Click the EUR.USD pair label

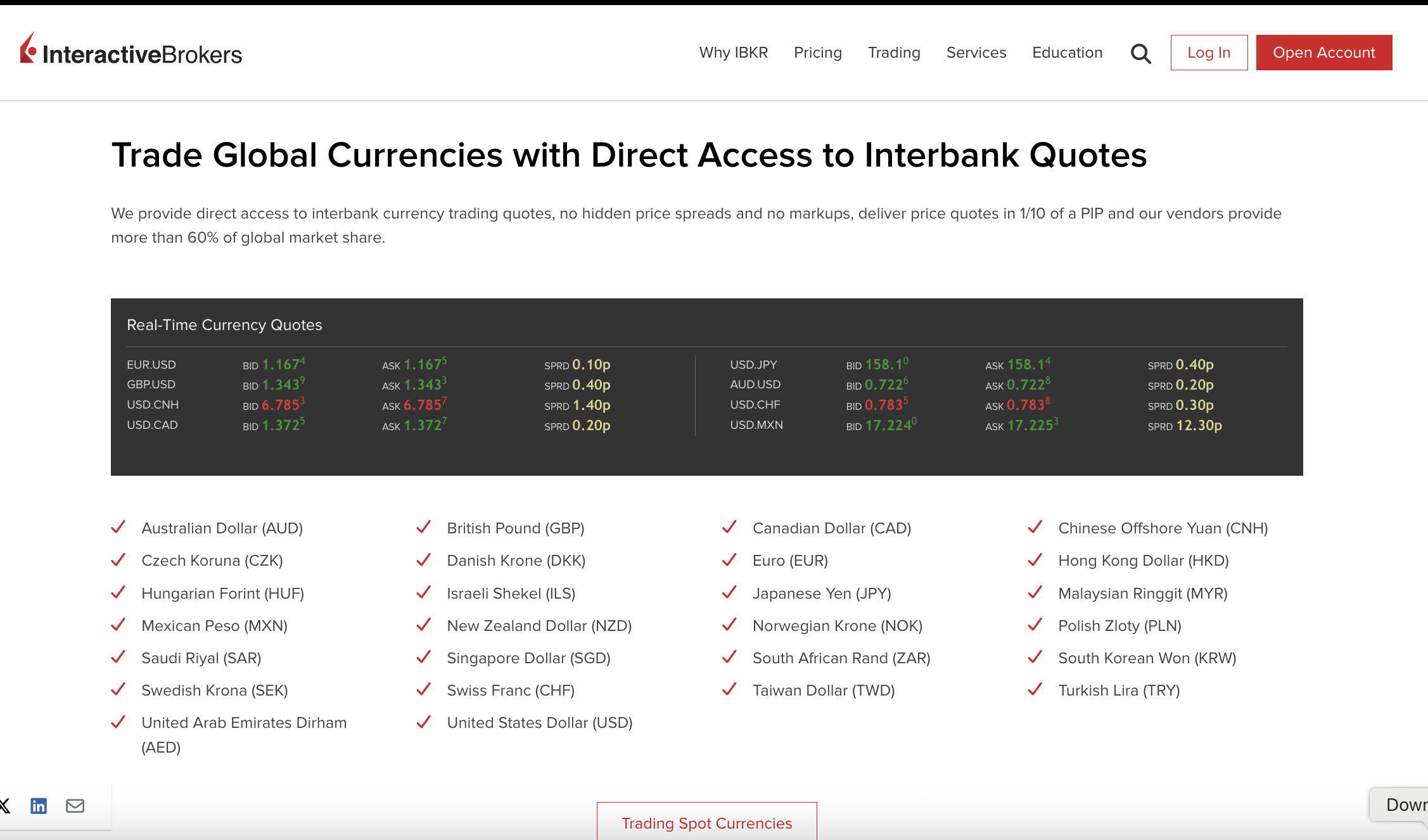click(x=151, y=365)
